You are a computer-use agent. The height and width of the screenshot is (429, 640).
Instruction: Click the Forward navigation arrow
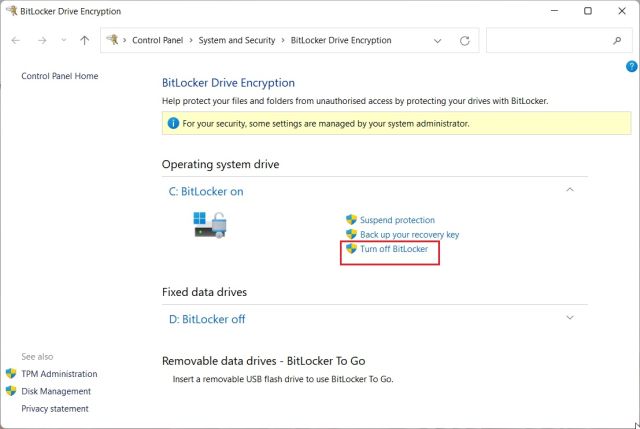(x=41, y=41)
